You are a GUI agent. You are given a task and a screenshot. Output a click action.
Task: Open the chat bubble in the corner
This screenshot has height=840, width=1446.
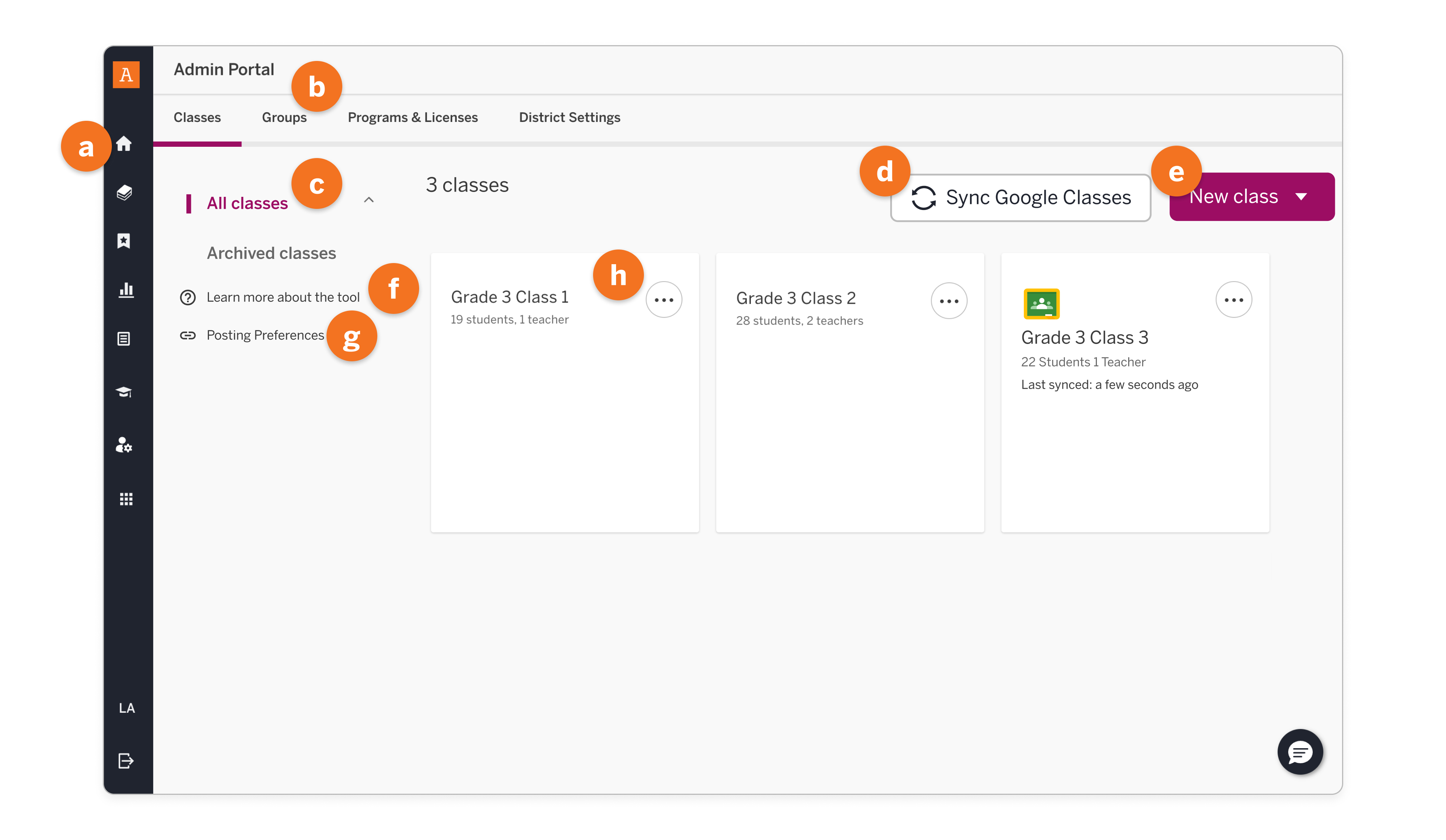[x=1300, y=752]
